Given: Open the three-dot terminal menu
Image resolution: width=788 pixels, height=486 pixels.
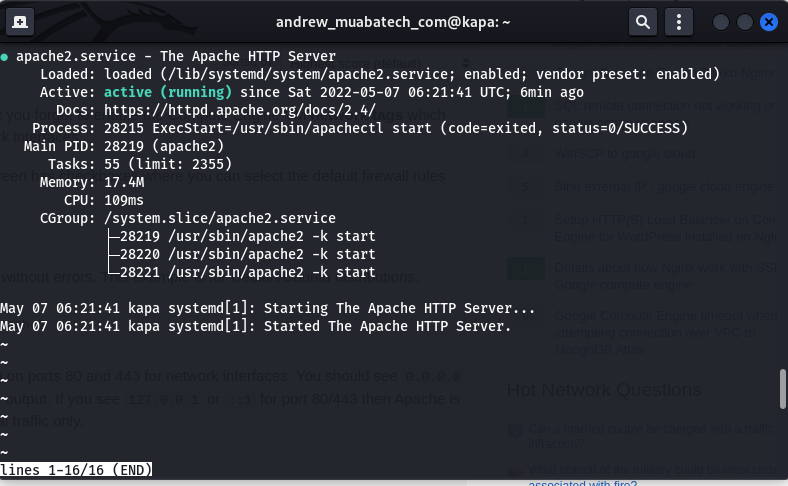Looking at the screenshot, I should (679, 22).
